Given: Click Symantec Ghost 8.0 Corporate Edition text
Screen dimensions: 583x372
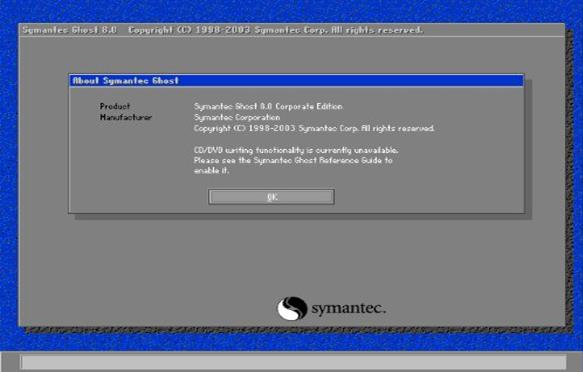Looking at the screenshot, I should [x=268, y=107].
